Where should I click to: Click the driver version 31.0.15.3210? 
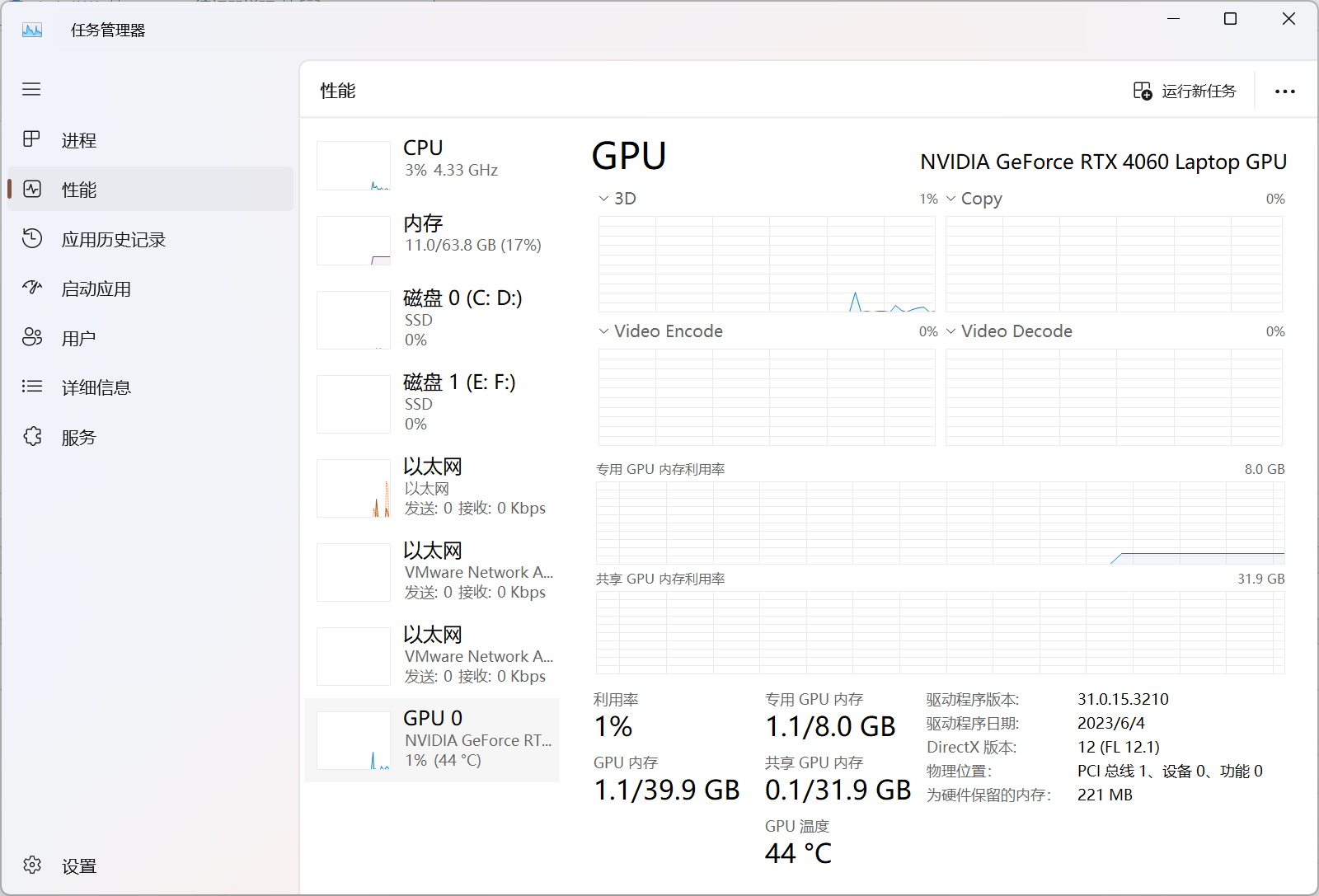click(1123, 699)
